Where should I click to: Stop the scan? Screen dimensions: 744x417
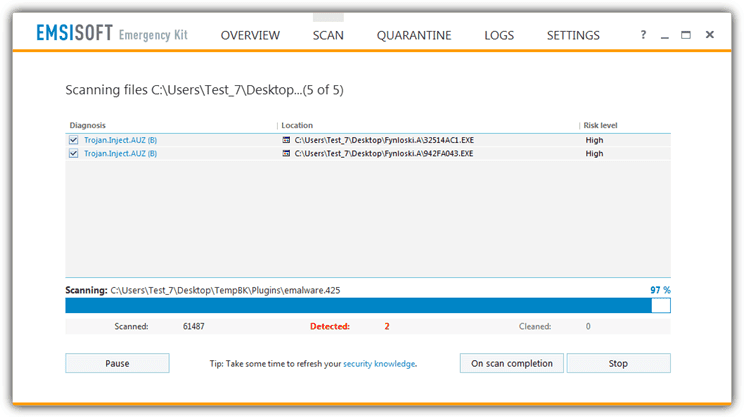618,363
